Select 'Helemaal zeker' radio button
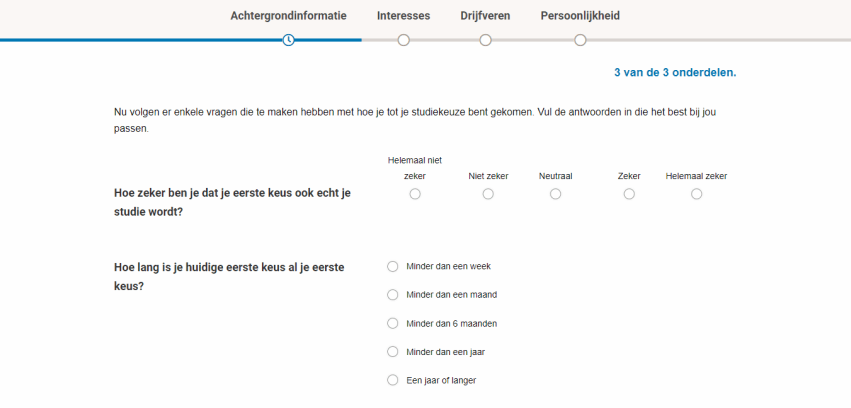 click(x=696, y=194)
